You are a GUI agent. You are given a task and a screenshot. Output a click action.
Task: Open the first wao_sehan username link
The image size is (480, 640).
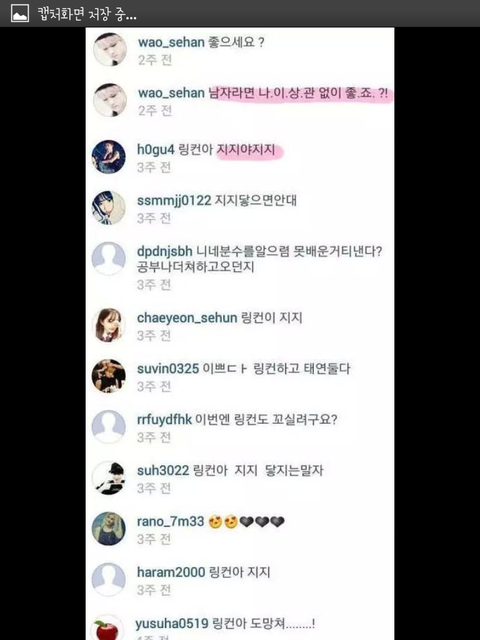171,42
